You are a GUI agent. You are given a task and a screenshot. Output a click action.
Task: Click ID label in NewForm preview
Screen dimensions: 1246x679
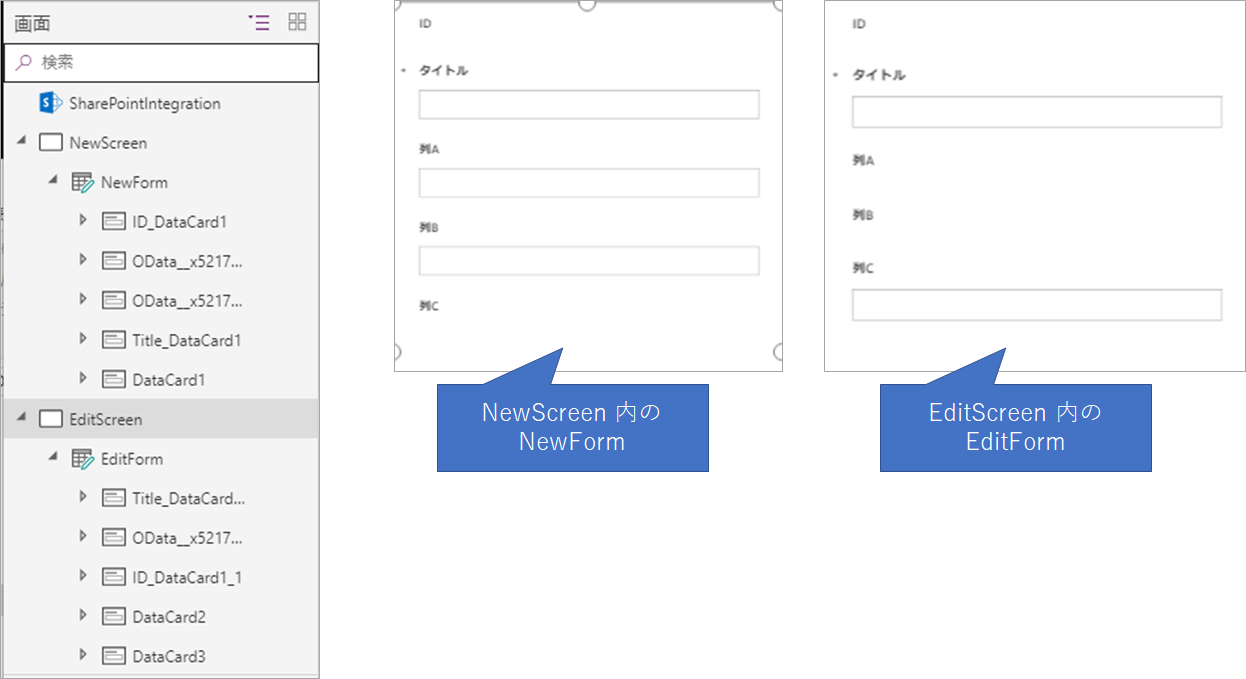pos(425,23)
